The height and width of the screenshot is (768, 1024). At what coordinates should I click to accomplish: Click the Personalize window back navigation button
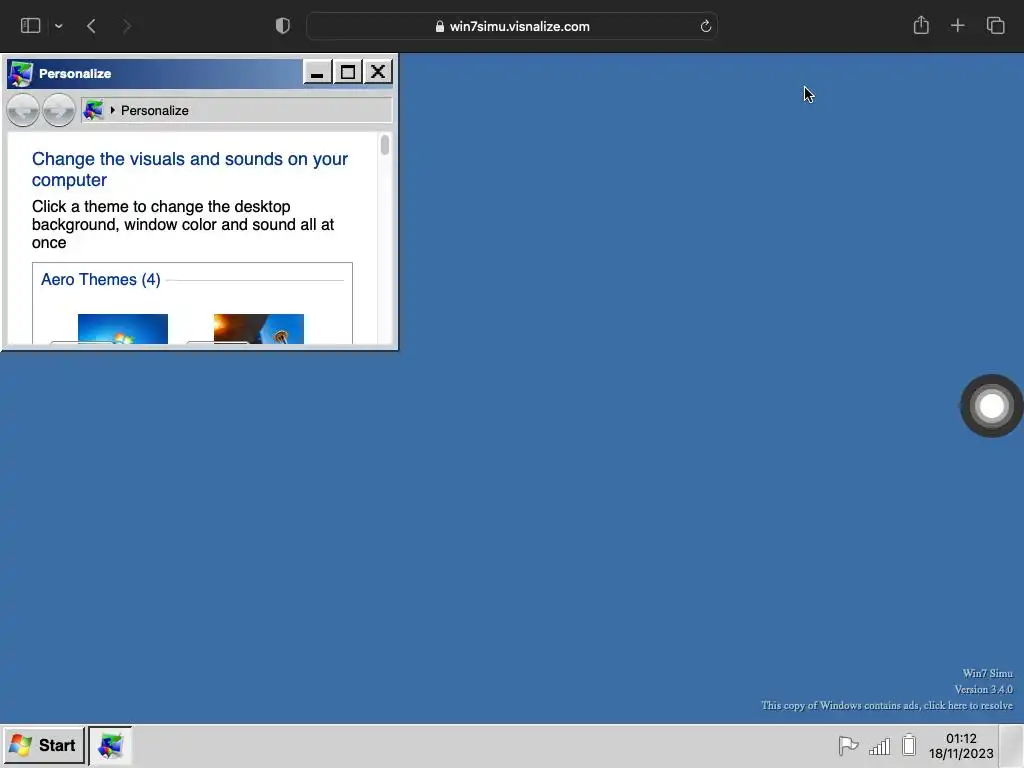23,110
